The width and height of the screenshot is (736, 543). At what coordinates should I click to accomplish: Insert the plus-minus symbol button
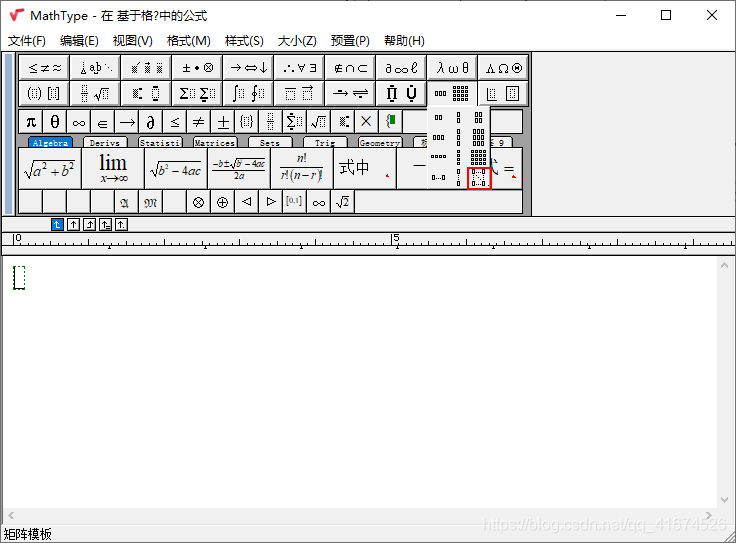point(223,122)
